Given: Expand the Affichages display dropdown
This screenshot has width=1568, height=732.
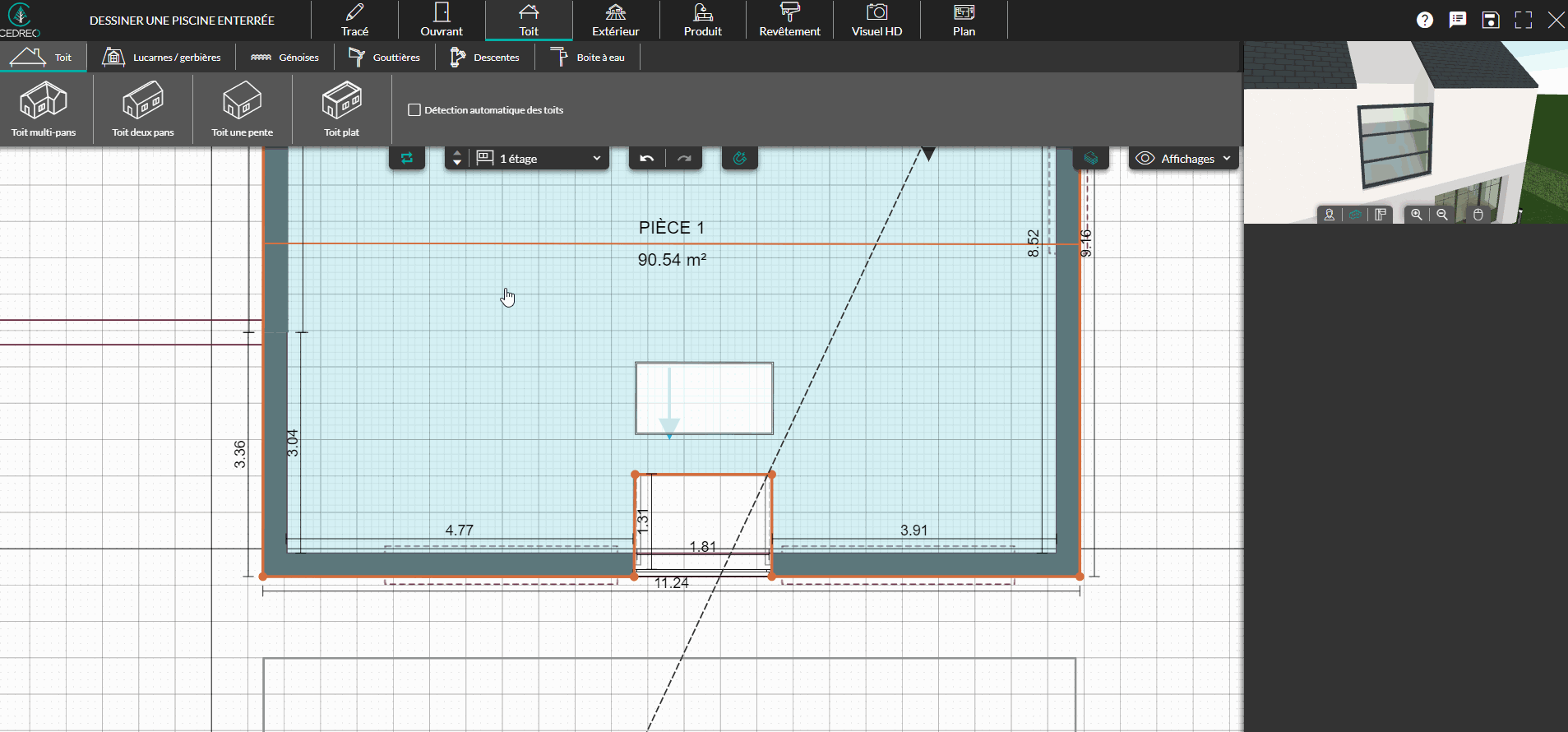Looking at the screenshot, I should [x=1184, y=159].
